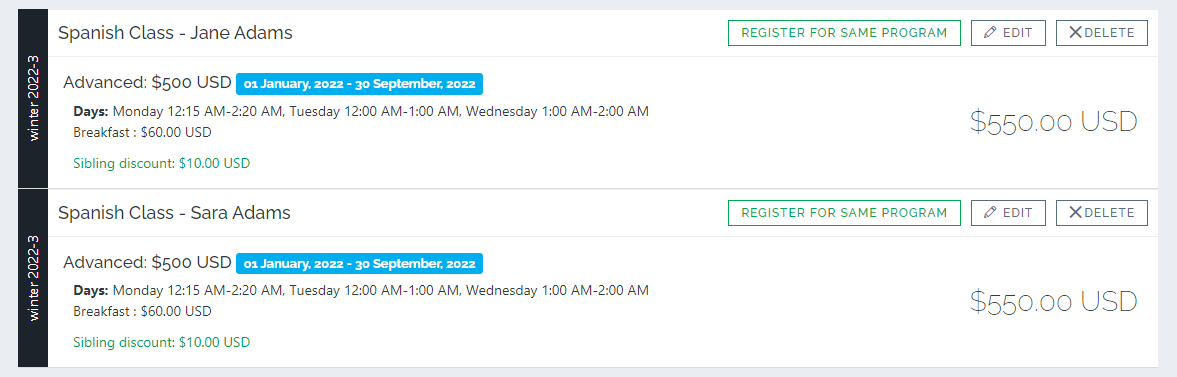Screen dimensions: 1177x377
Task: Click Jane Adams $550.00 USD total
Action: 1054,122
